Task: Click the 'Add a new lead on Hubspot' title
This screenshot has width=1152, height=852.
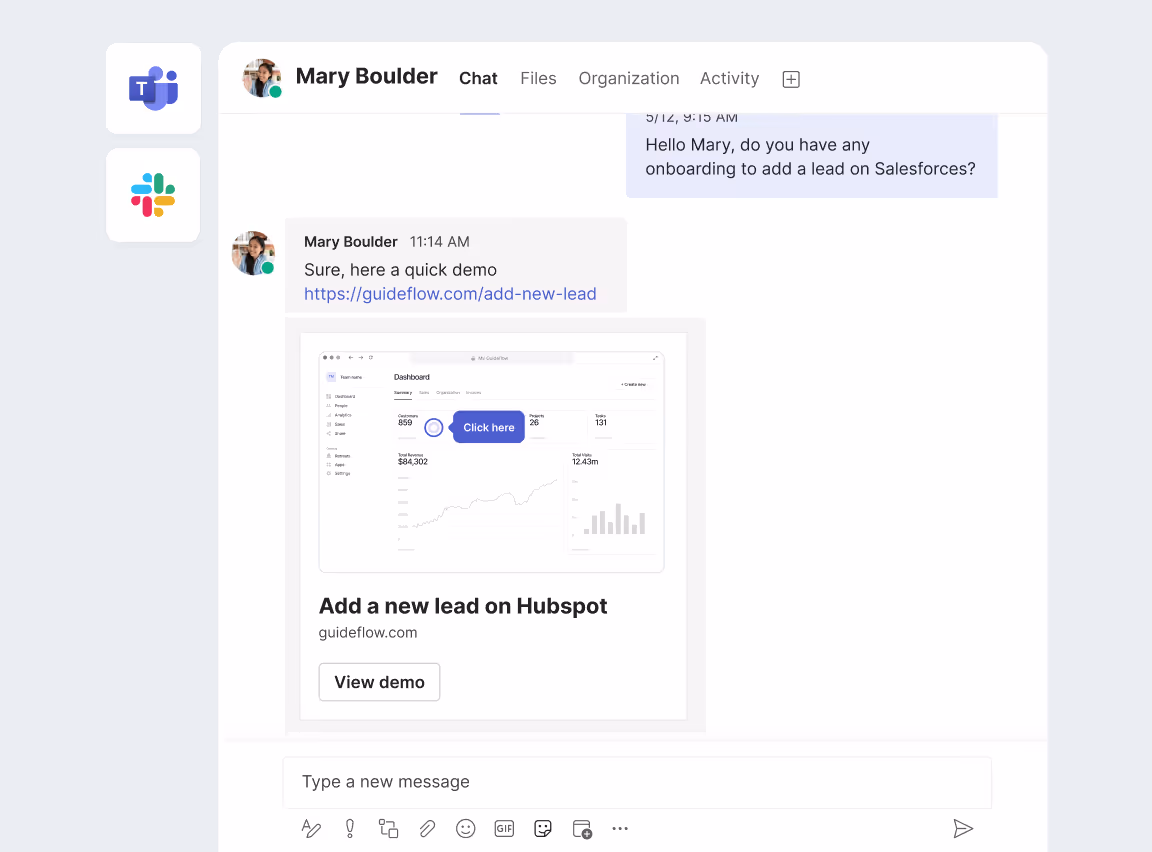Action: (463, 606)
